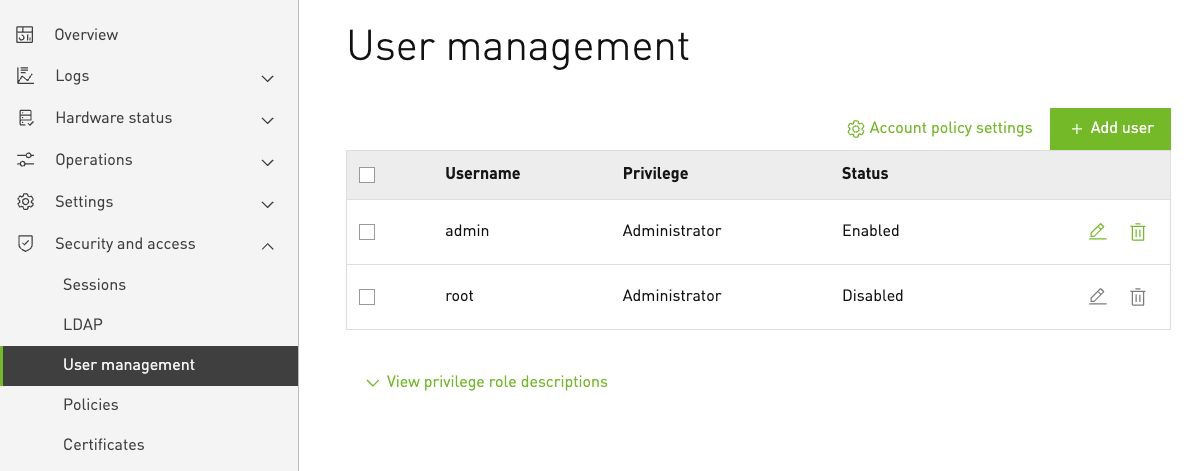The width and height of the screenshot is (1189, 471).
Task: Open the Sessions page
Action: [94, 285]
